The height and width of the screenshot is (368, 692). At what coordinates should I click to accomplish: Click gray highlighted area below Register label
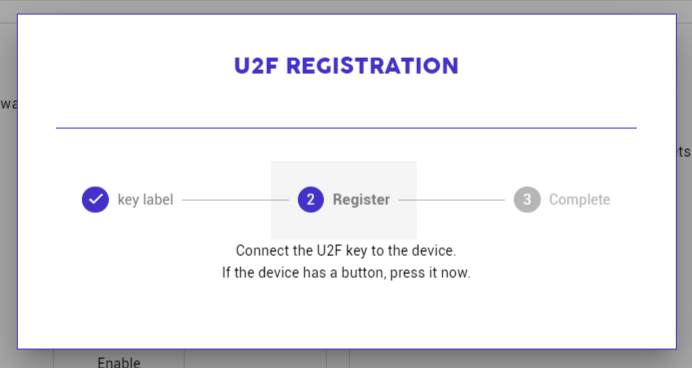click(x=344, y=226)
